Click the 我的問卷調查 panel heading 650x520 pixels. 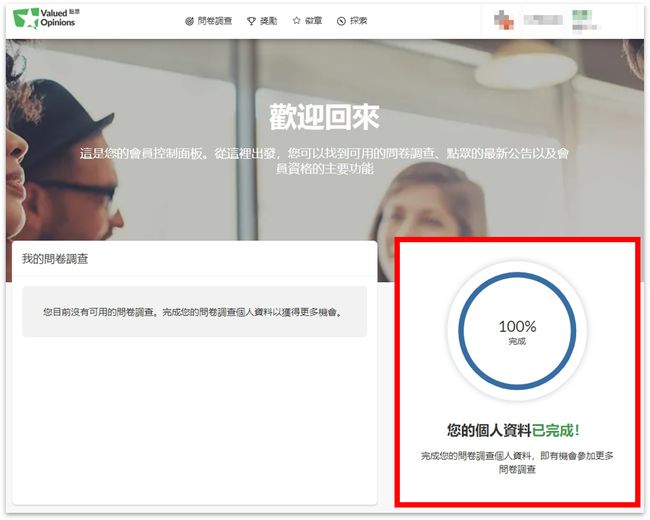coord(55,259)
